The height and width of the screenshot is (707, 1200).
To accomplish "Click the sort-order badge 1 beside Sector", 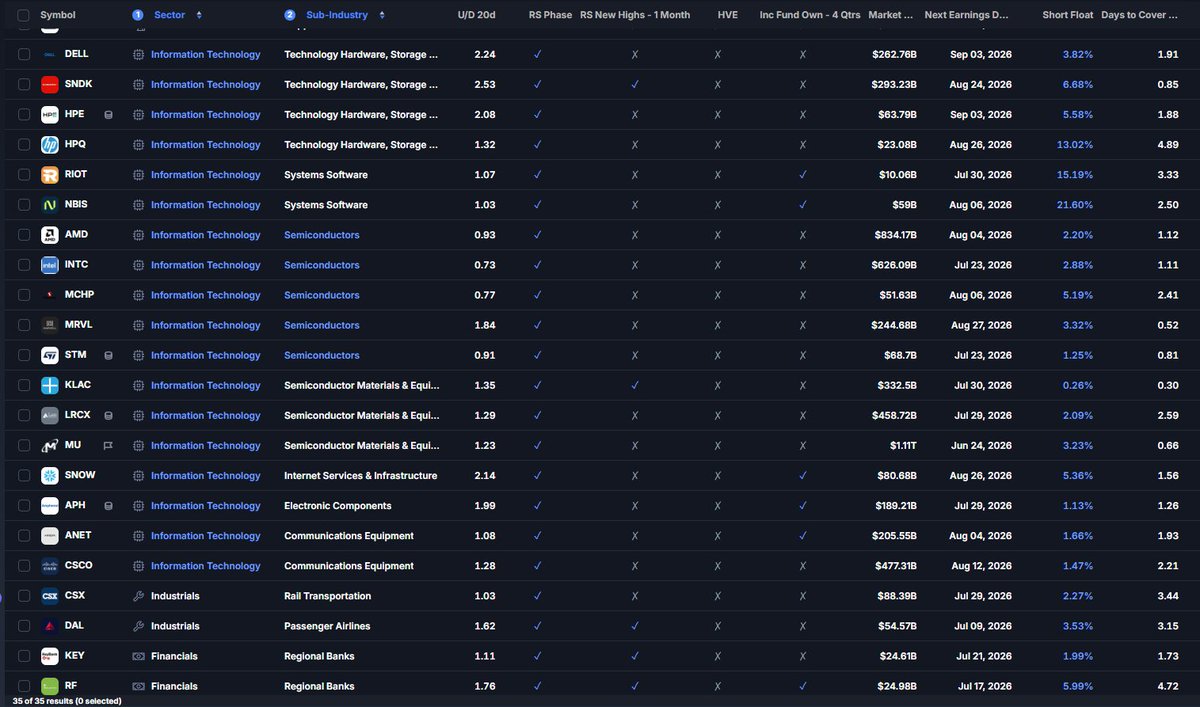I will pyautogui.click(x=138, y=15).
